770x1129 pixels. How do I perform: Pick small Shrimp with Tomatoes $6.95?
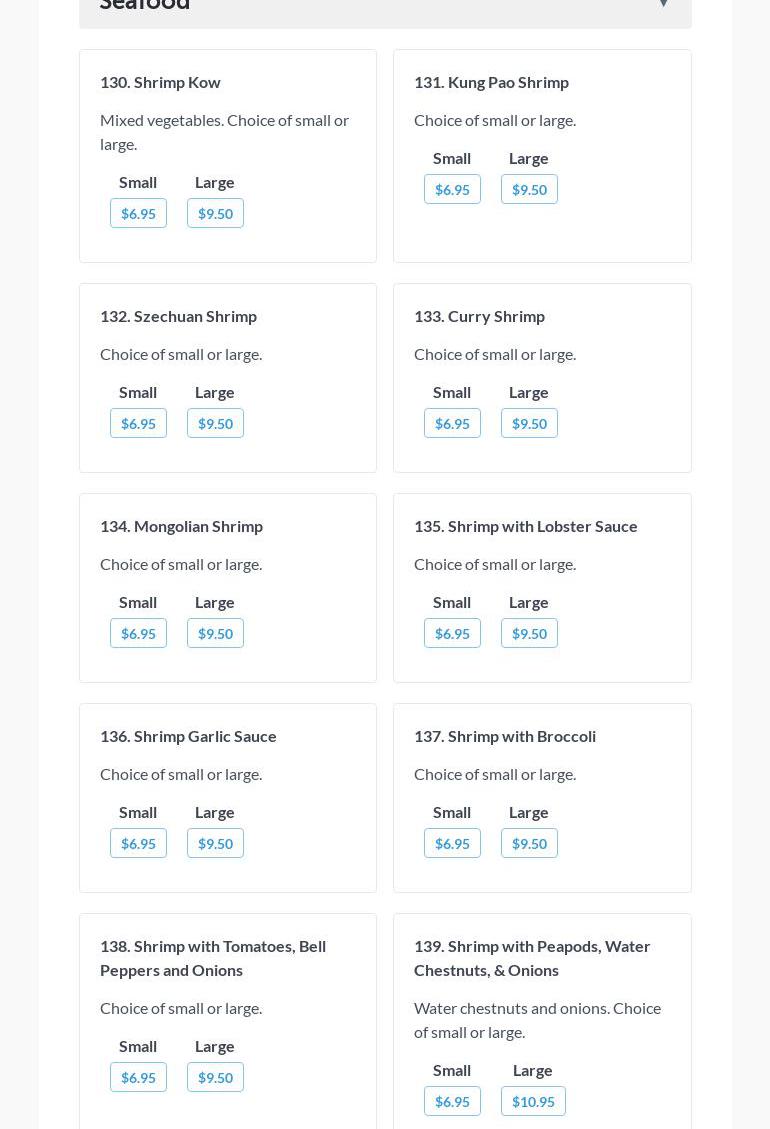(x=138, y=1077)
